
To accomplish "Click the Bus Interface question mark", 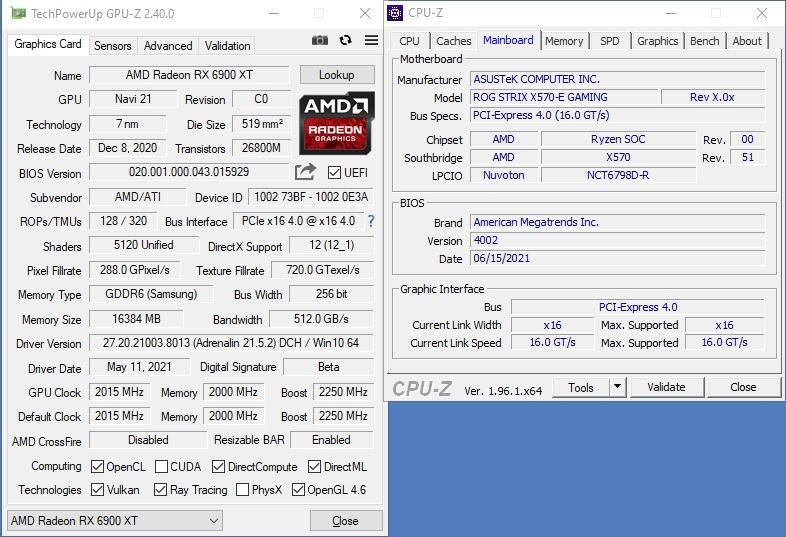I will tap(371, 221).
